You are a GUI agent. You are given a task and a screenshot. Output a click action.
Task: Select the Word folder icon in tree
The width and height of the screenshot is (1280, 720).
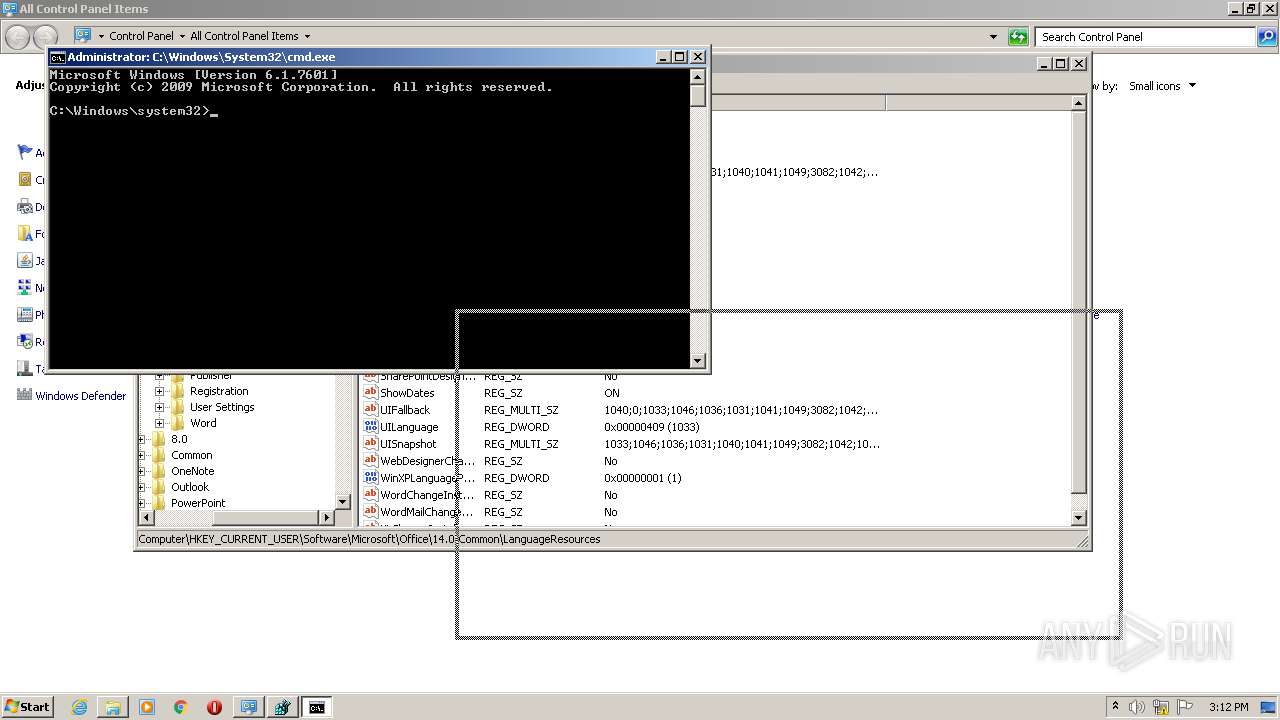[x=178, y=423]
